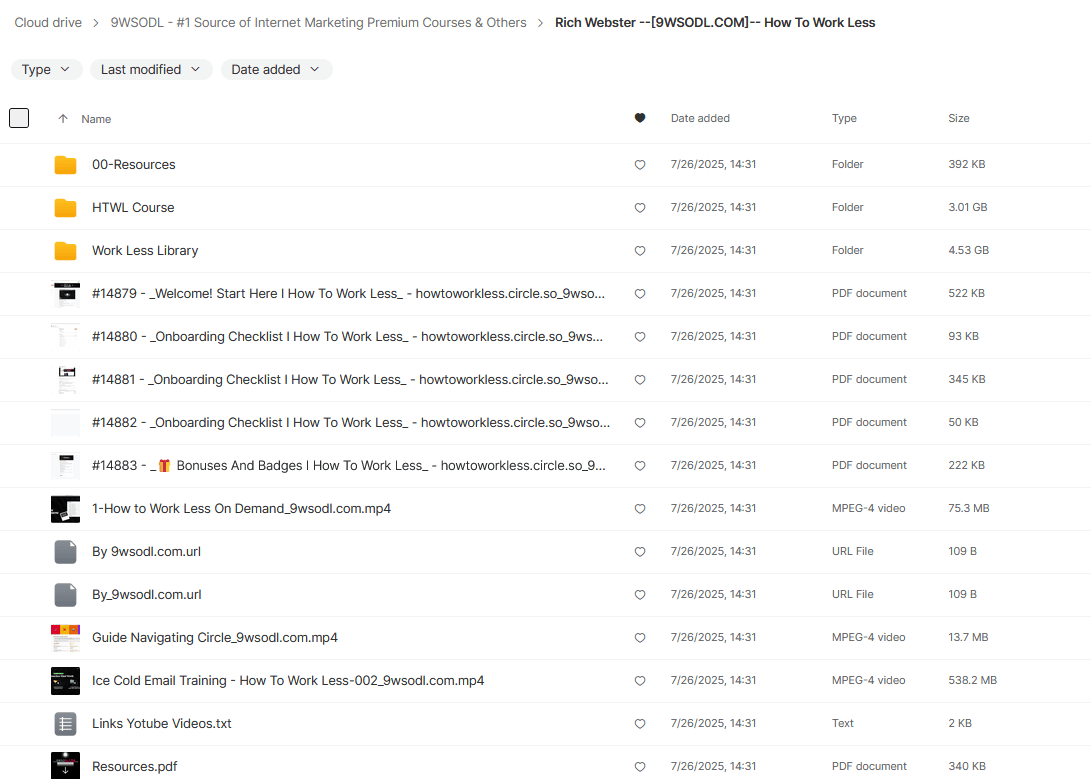Expand the Last modified filter

click(x=151, y=69)
